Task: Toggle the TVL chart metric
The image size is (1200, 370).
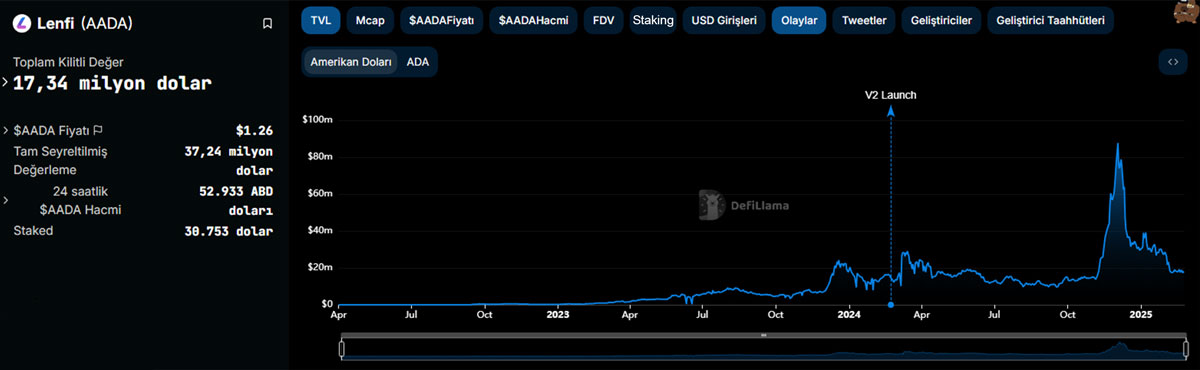Action: click(x=320, y=20)
